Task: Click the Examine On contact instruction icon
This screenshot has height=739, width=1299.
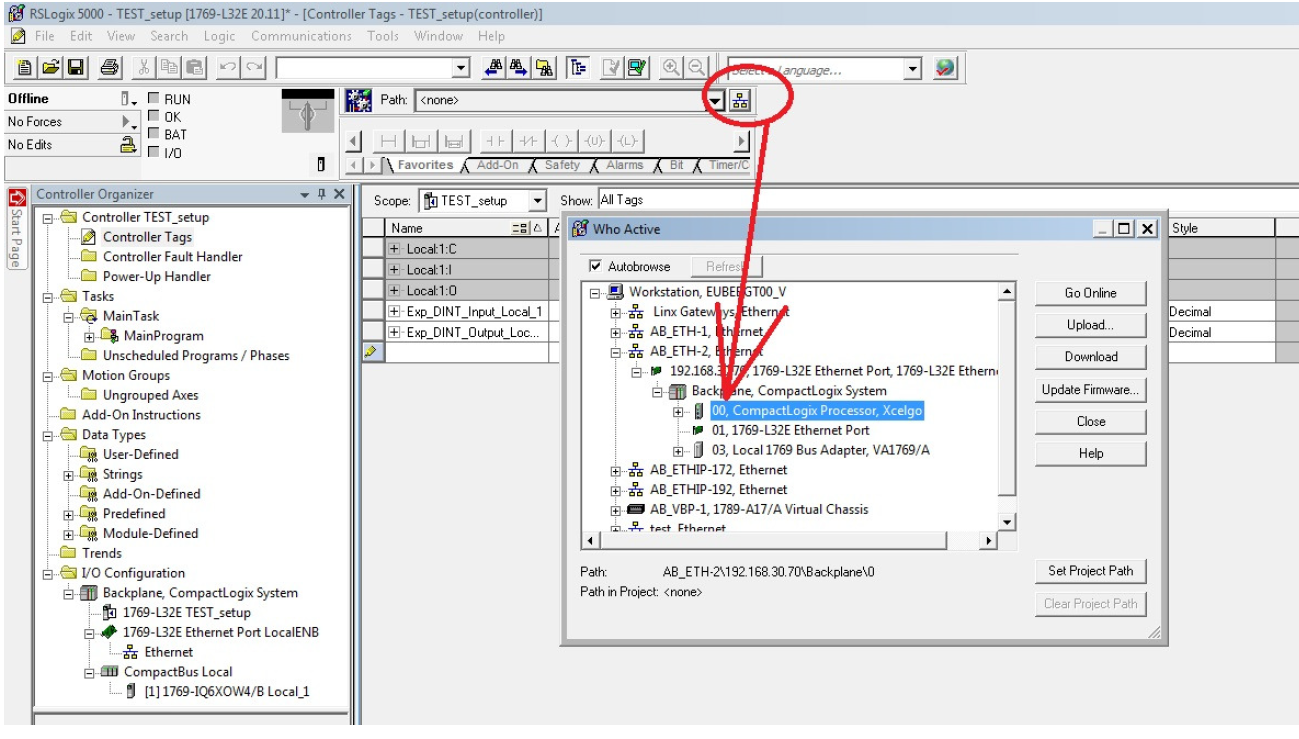Action: click(x=494, y=141)
